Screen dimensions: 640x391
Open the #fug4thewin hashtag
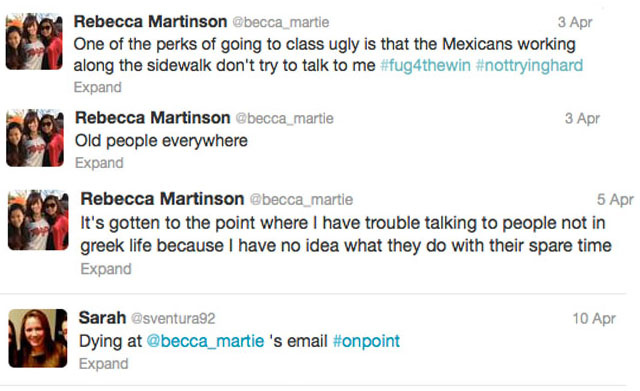click(x=425, y=65)
